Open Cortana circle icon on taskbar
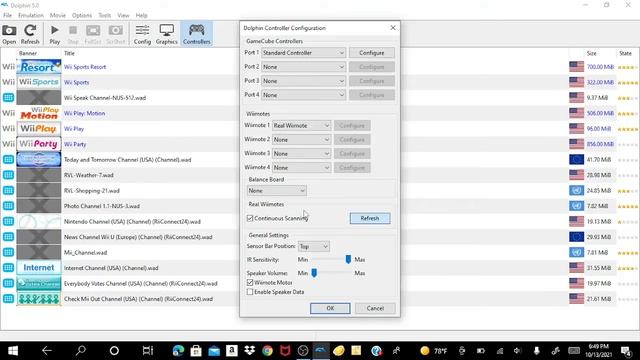This screenshot has height=360, width=640. [114, 351]
